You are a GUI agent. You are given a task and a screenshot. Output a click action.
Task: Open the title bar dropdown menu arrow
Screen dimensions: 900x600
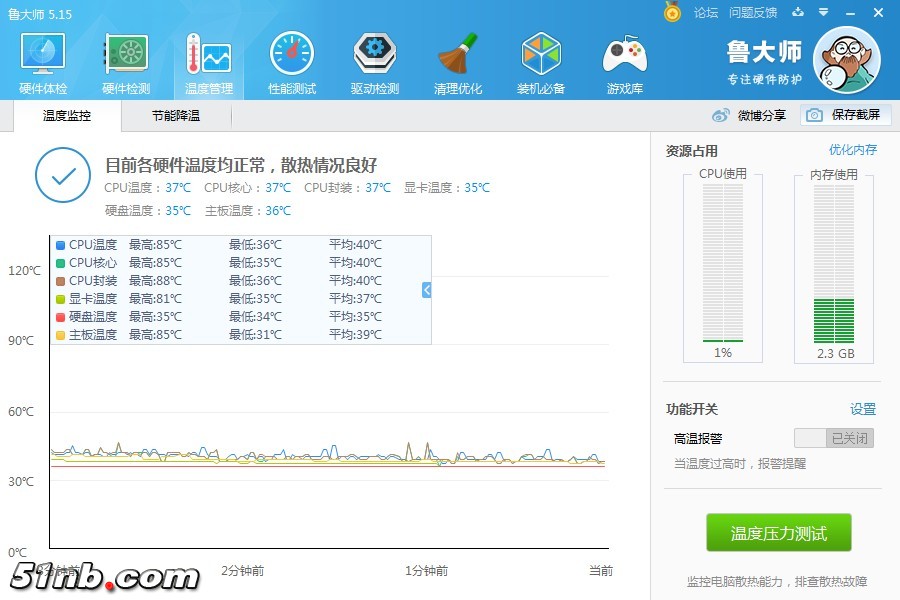[823, 13]
